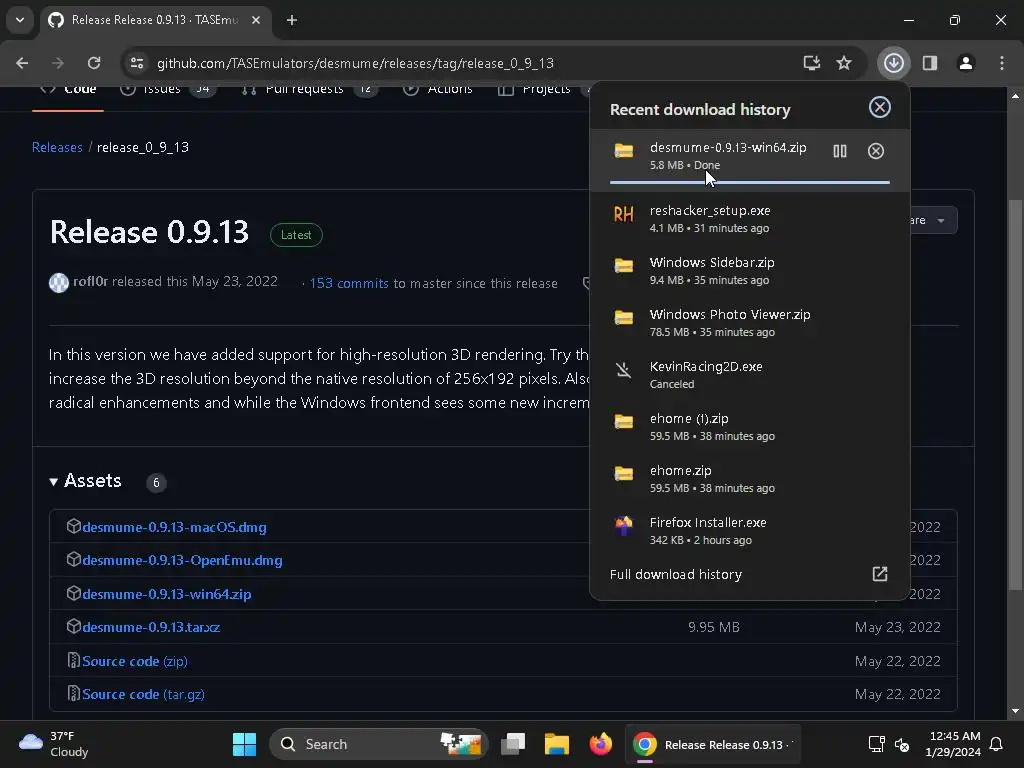
Task: Click the taskbar Search box
Action: click(379, 744)
